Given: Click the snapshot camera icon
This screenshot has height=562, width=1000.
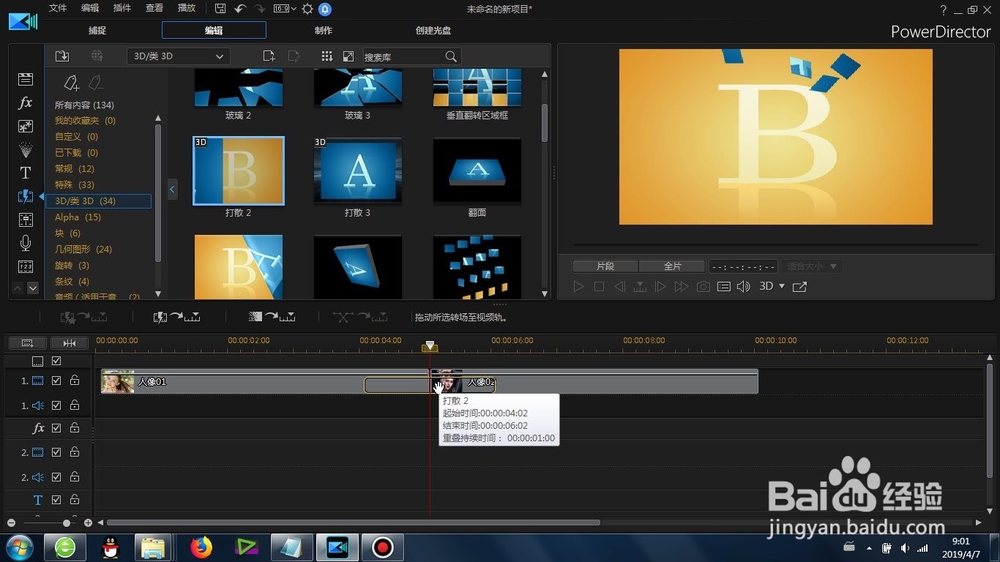Looking at the screenshot, I should (x=703, y=286).
